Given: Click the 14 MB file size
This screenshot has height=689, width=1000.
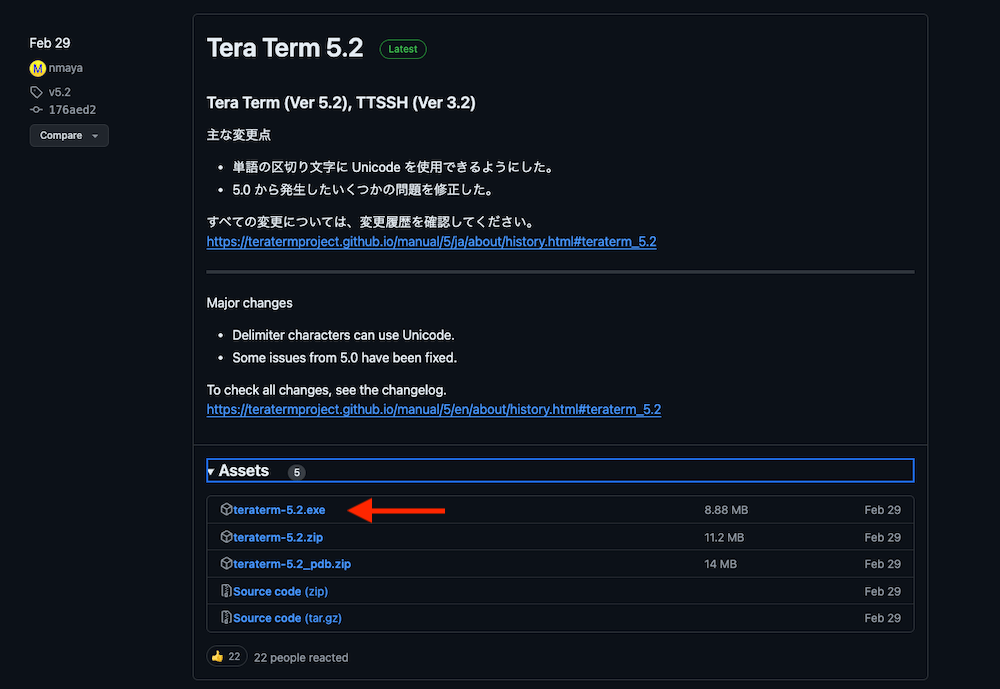Looking at the screenshot, I should (x=720, y=564).
